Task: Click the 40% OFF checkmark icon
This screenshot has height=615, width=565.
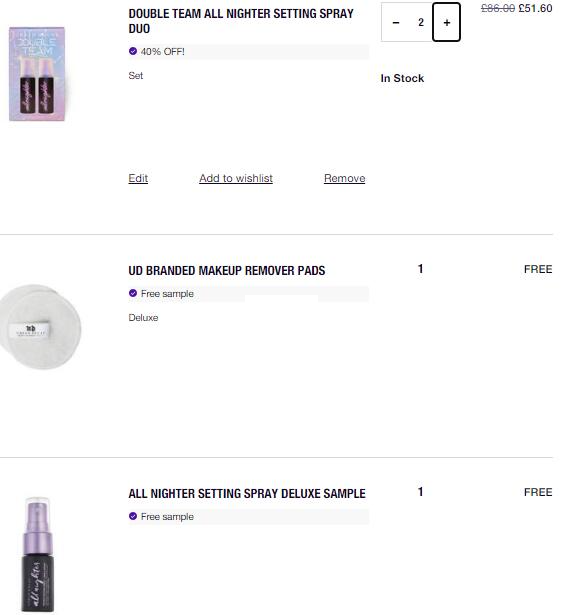Action: tap(133, 51)
